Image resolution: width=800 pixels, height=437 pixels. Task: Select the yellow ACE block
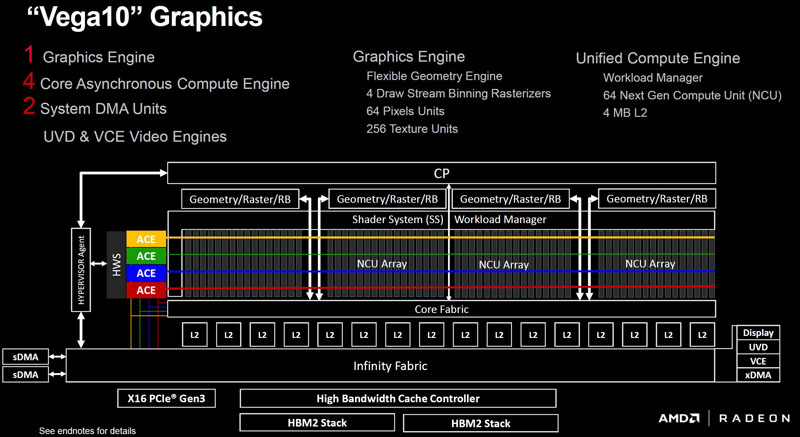(x=146, y=239)
